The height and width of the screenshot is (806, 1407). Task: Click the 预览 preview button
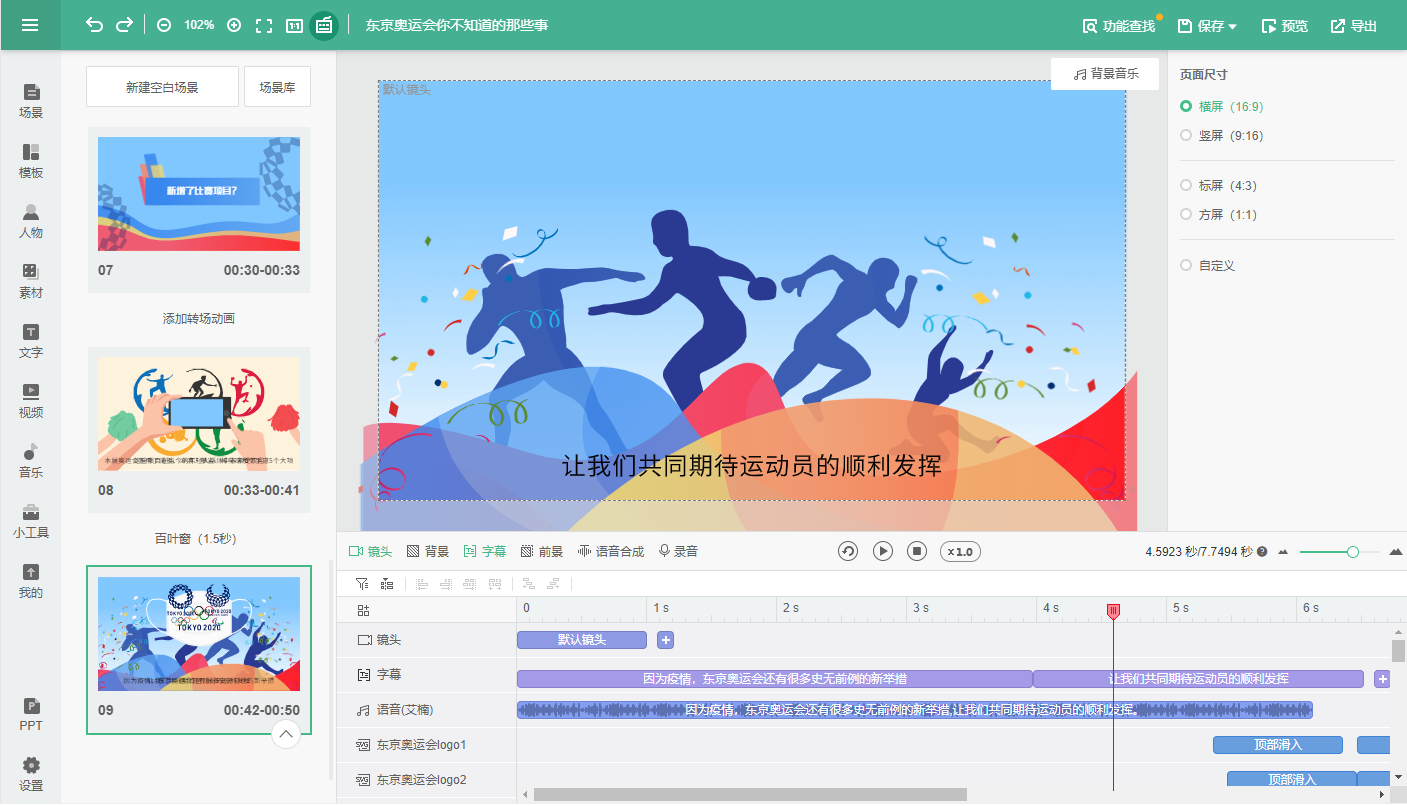click(x=1285, y=26)
